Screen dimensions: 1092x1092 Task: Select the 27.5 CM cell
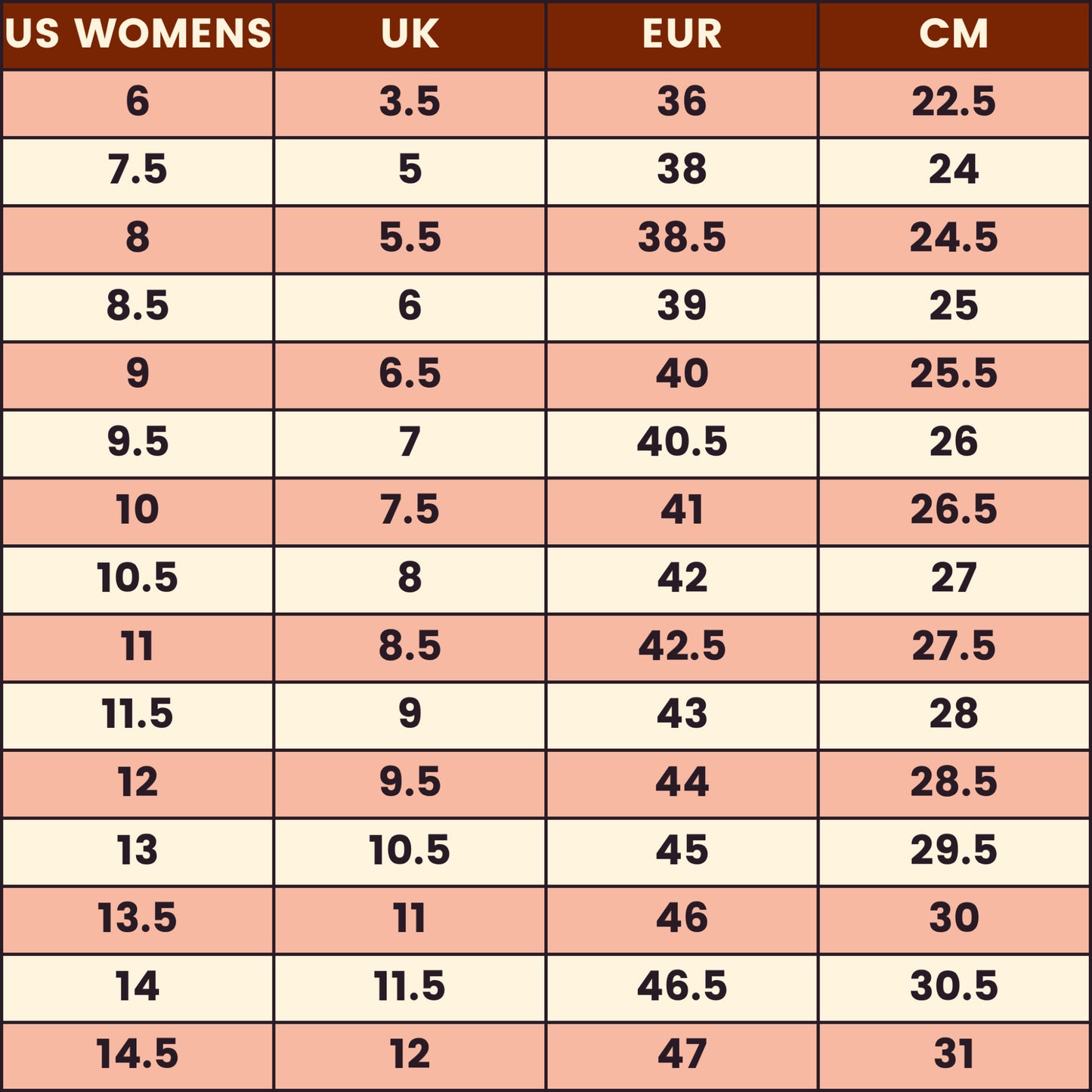click(954, 646)
